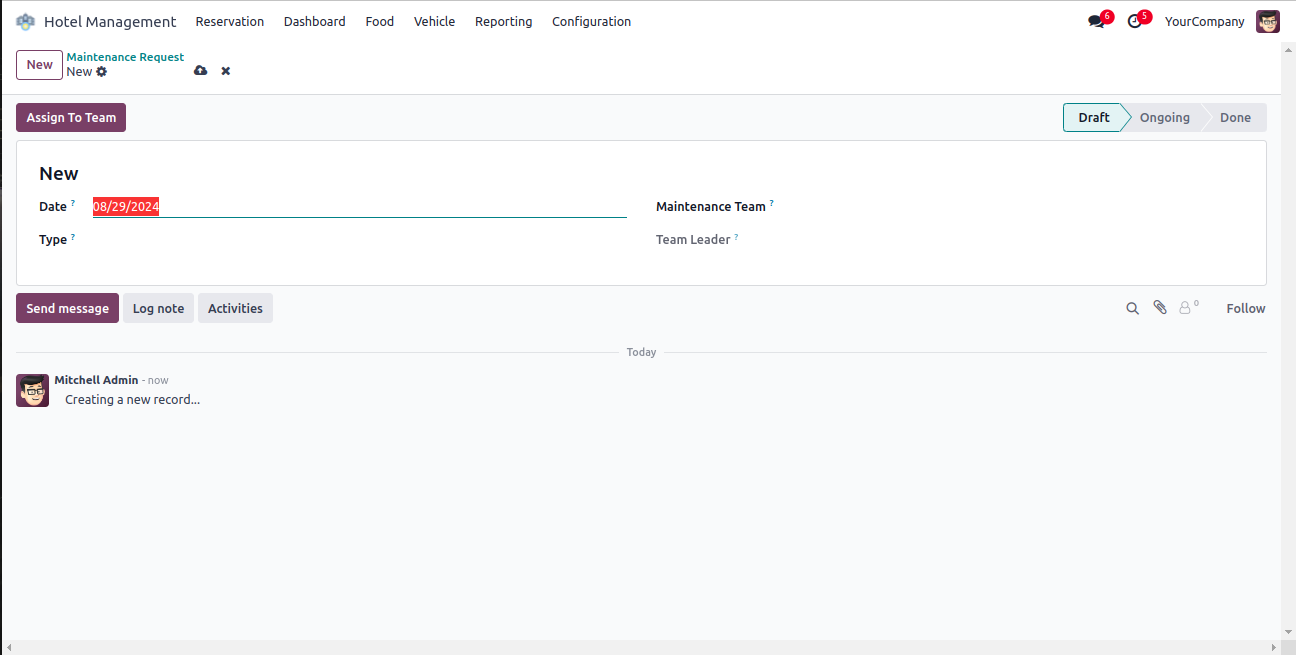Set status to Done stage
1296x655 pixels.
pyautogui.click(x=1235, y=118)
